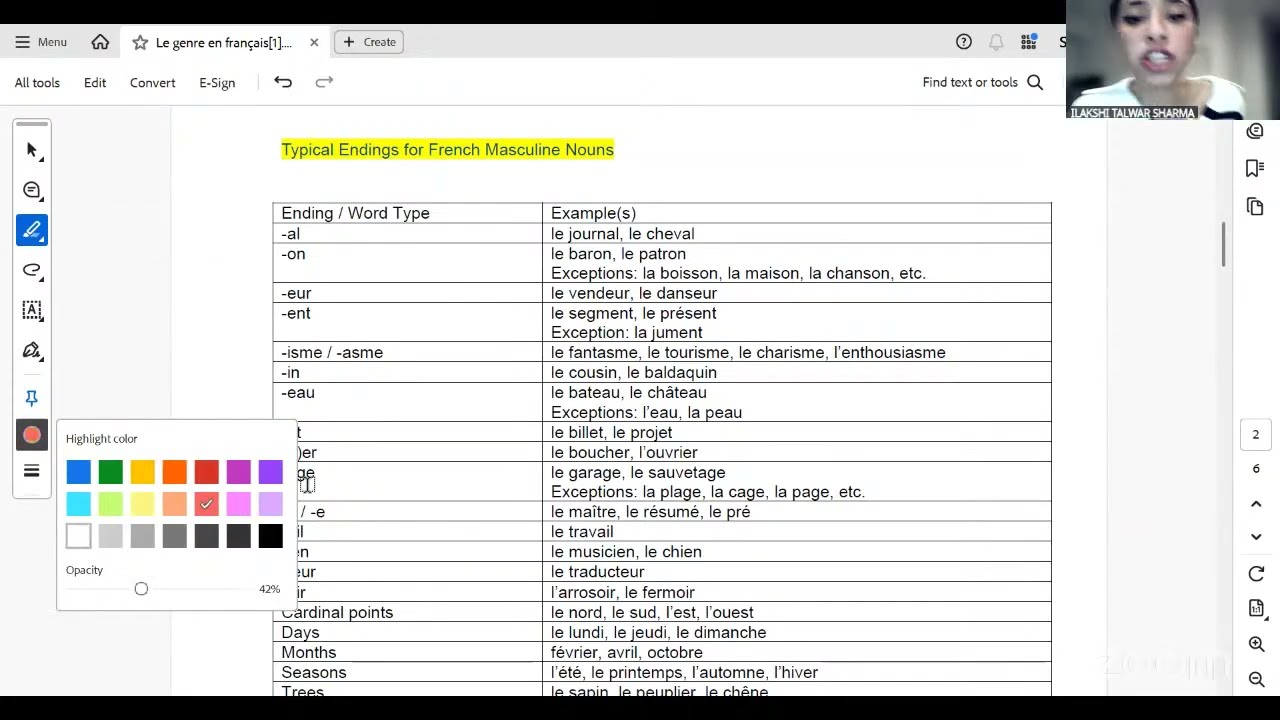The width and height of the screenshot is (1280, 720).
Task: Pick the dark green highlight swatch
Action: coord(111,472)
